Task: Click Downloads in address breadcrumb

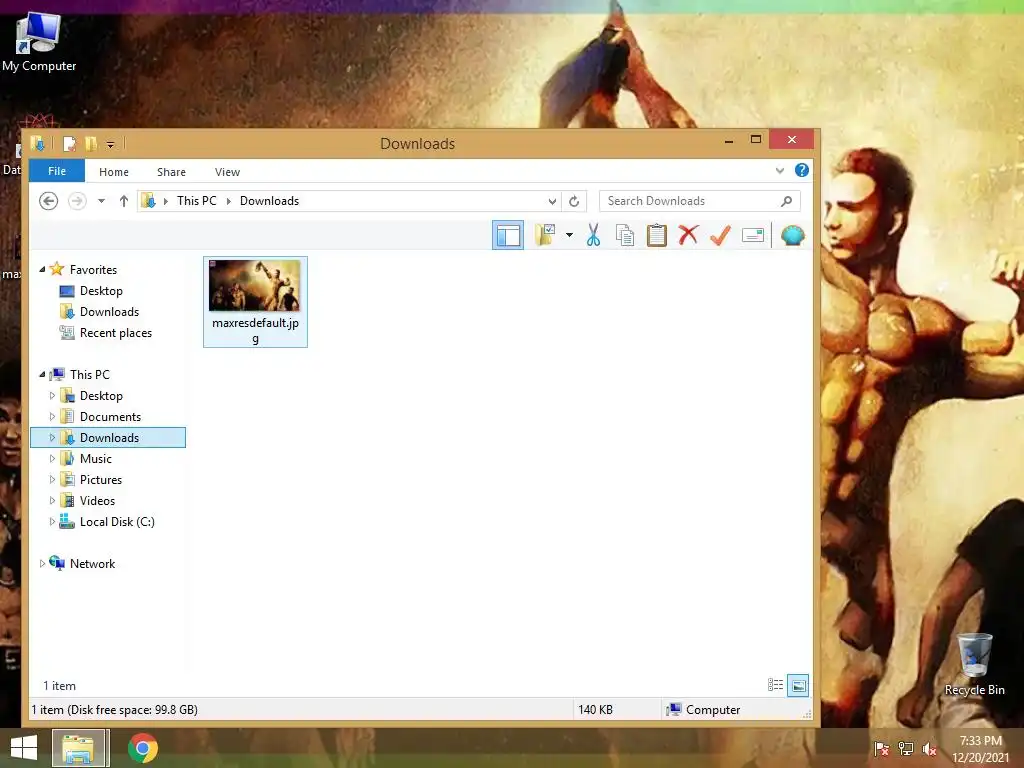Action: (269, 201)
